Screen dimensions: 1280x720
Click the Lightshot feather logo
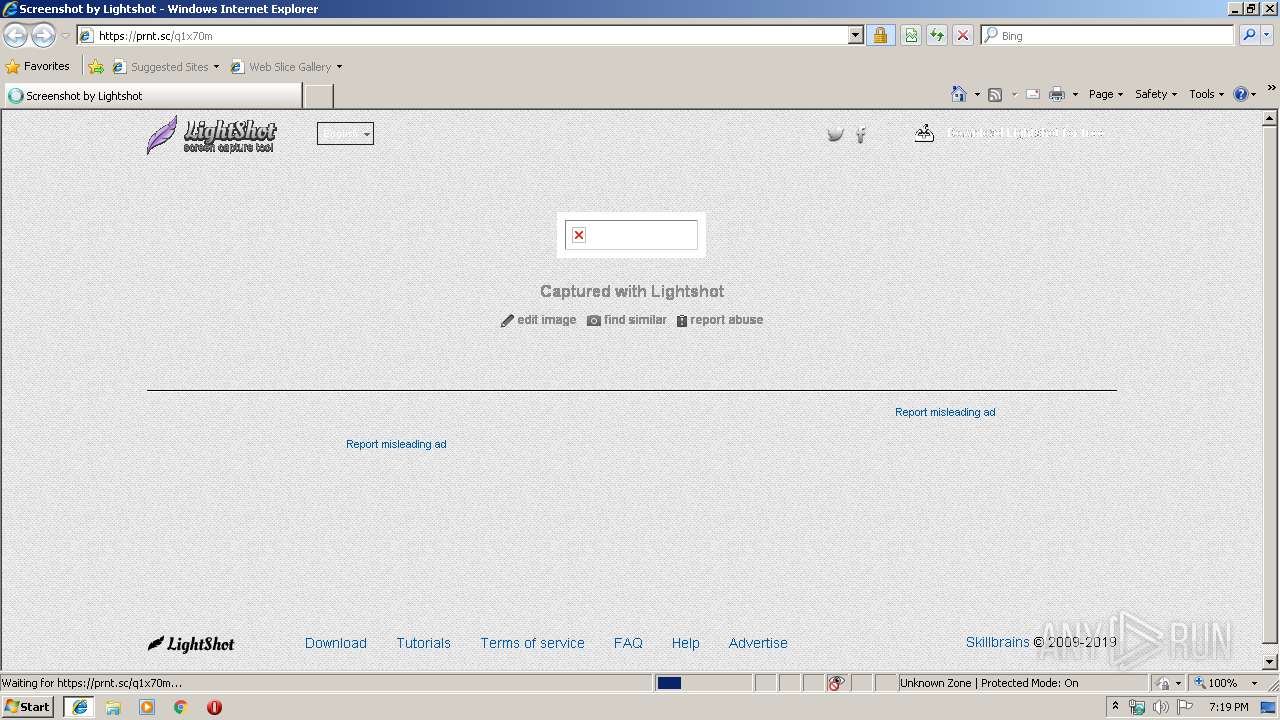click(x=211, y=134)
